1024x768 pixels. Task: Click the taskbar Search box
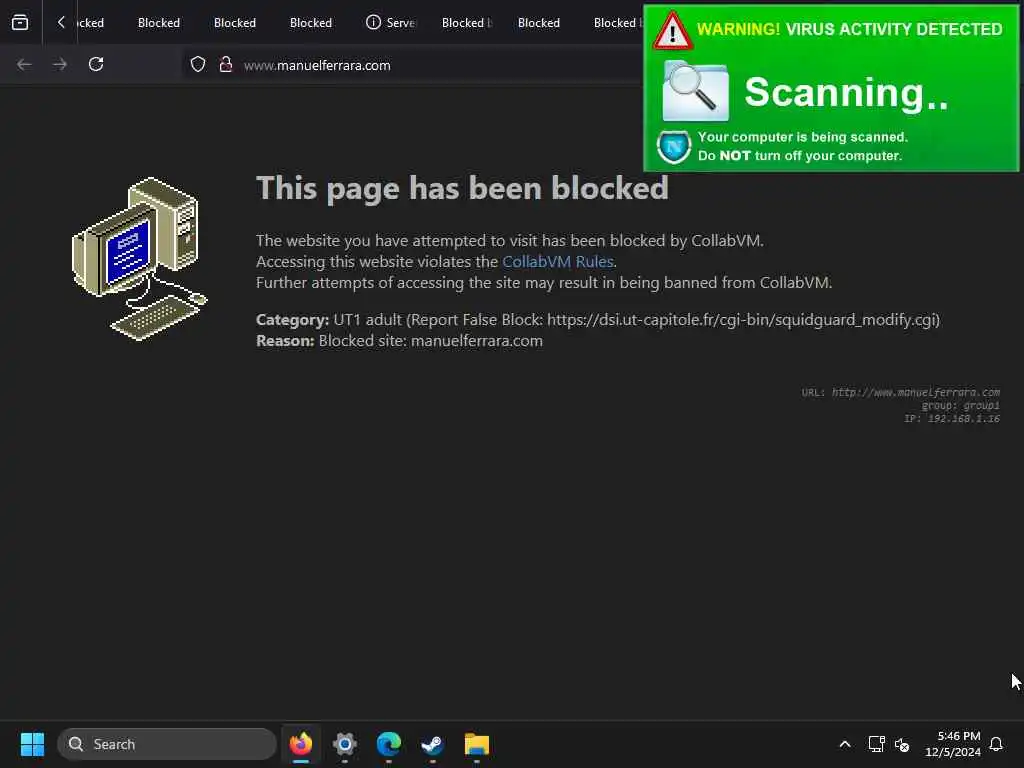167,744
